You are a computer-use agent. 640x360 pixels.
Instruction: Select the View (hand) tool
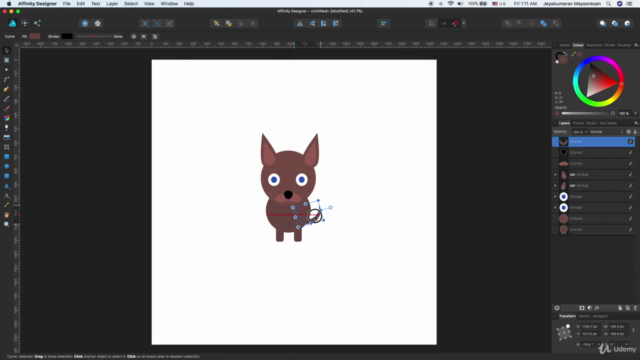point(7,215)
